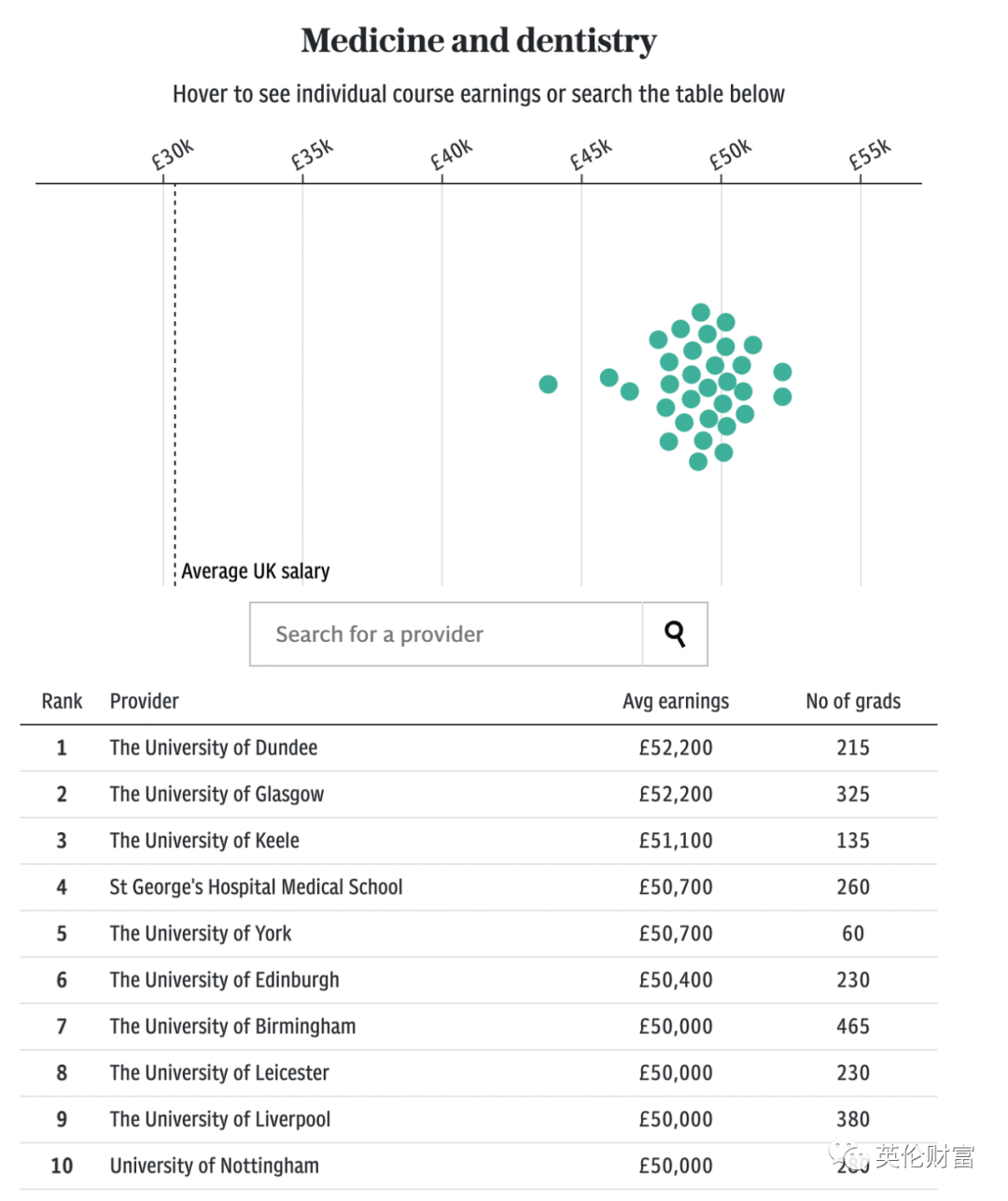The image size is (1008, 1201).
Task: Select The University of Glasgow row
Action: 217,793
